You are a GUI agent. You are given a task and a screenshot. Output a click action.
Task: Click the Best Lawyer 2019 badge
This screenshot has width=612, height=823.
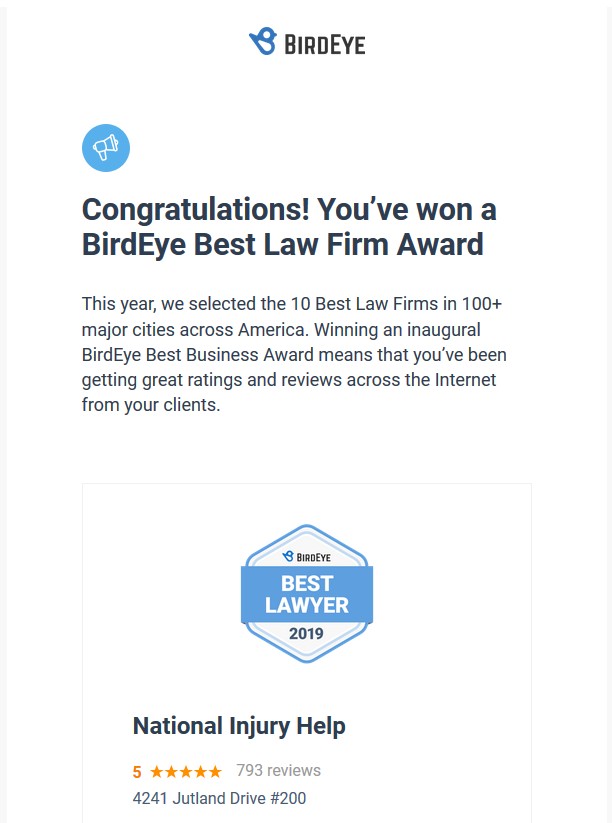(x=307, y=594)
